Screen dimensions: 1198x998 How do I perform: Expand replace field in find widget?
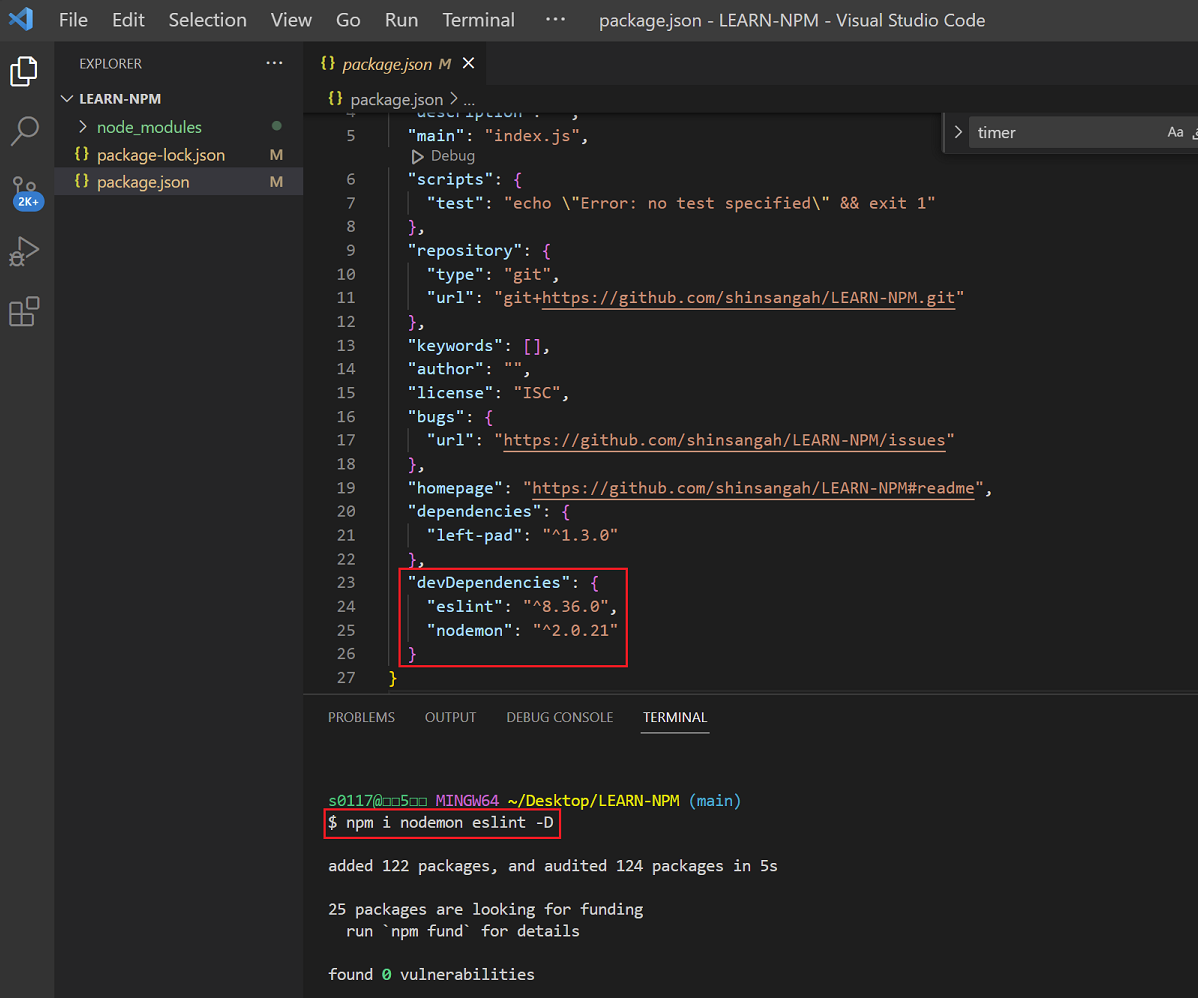click(958, 132)
